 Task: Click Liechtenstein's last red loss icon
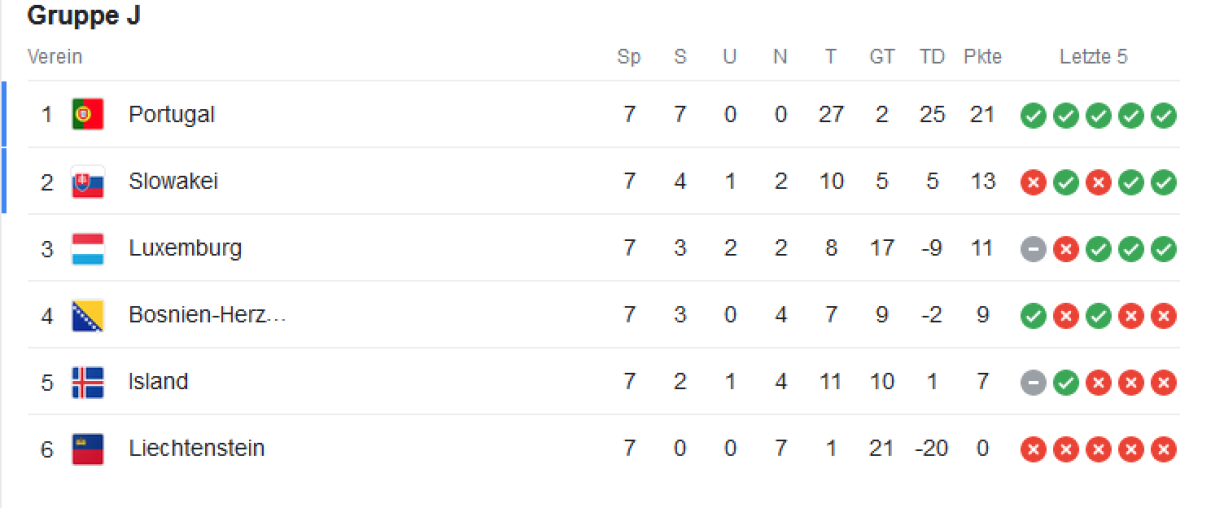(x=1163, y=449)
